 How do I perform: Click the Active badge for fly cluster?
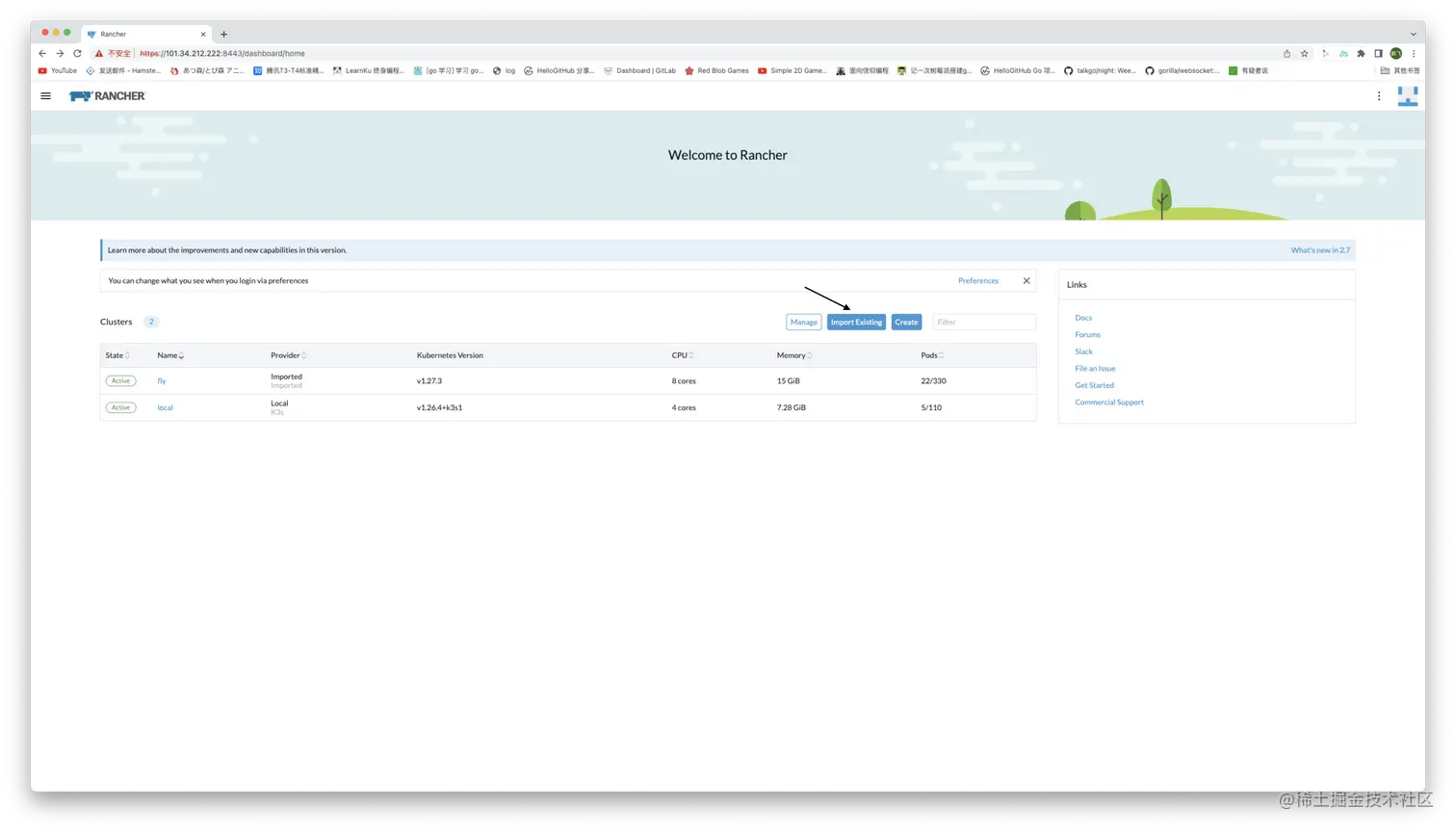[120, 381]
